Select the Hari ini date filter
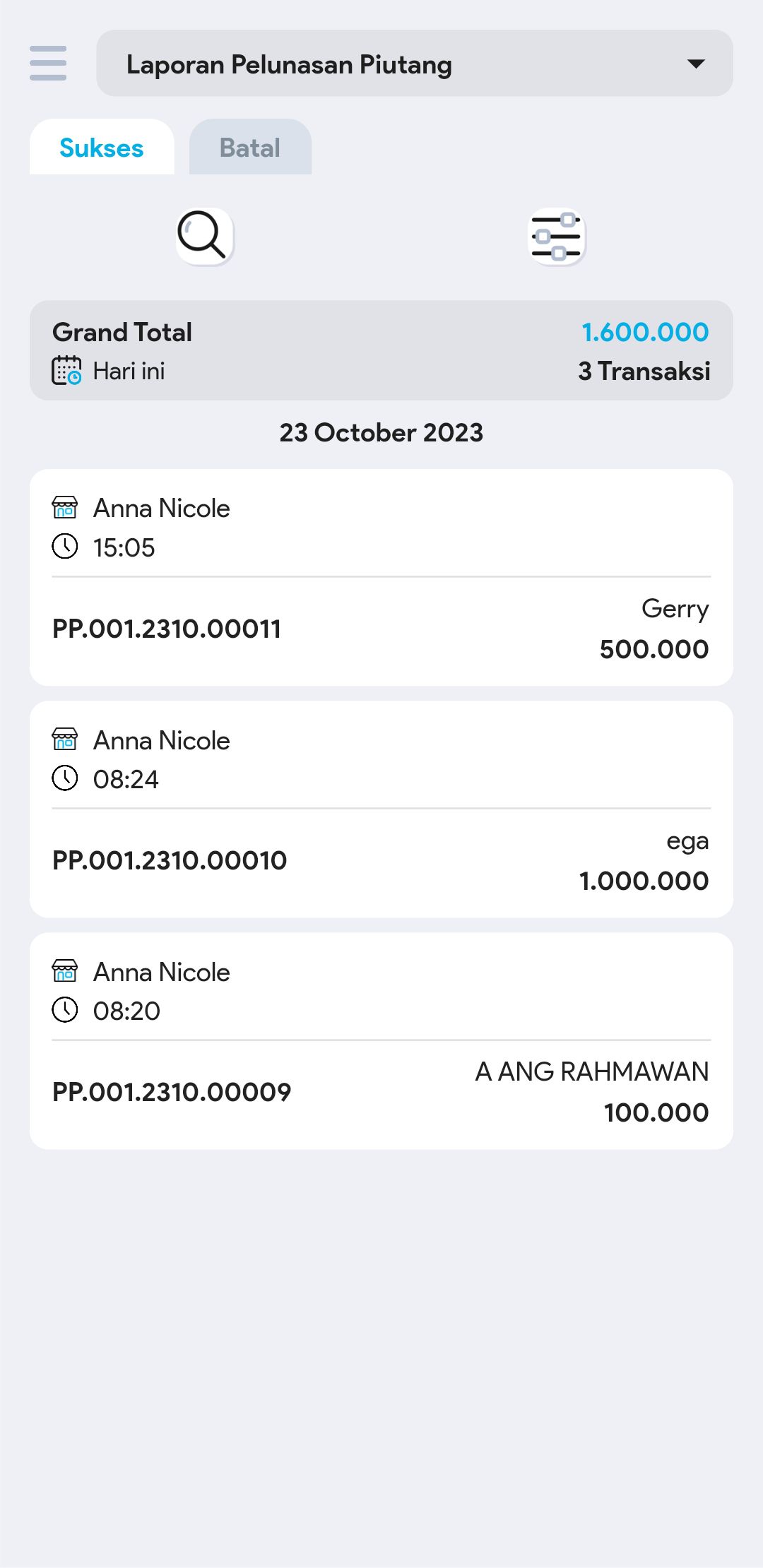This screenshot has height=1568, width=763. (129, 371)
